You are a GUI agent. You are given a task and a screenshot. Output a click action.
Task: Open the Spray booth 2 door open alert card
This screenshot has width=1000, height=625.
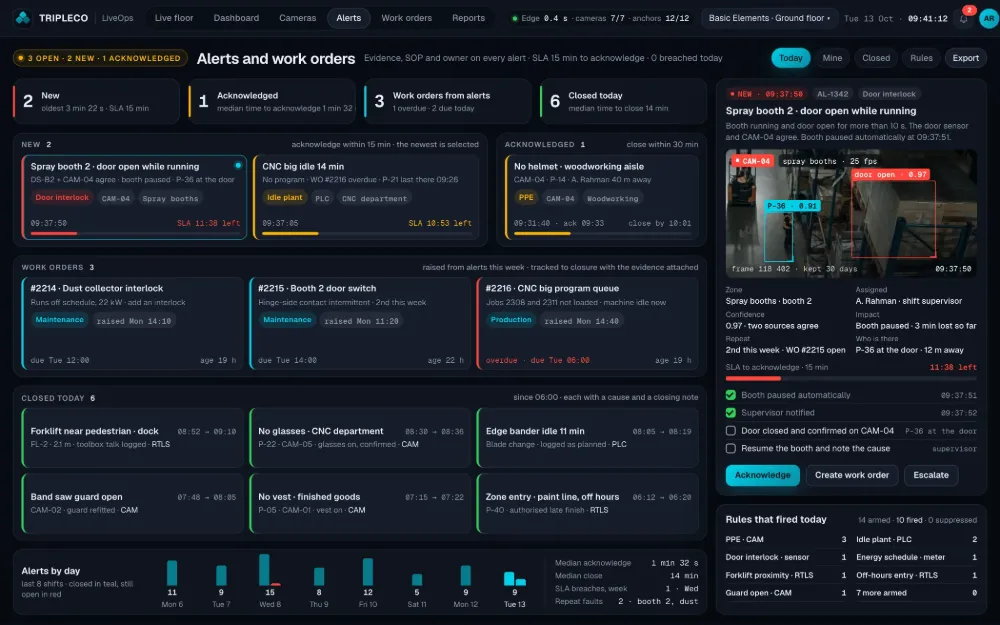pos(135,197)
